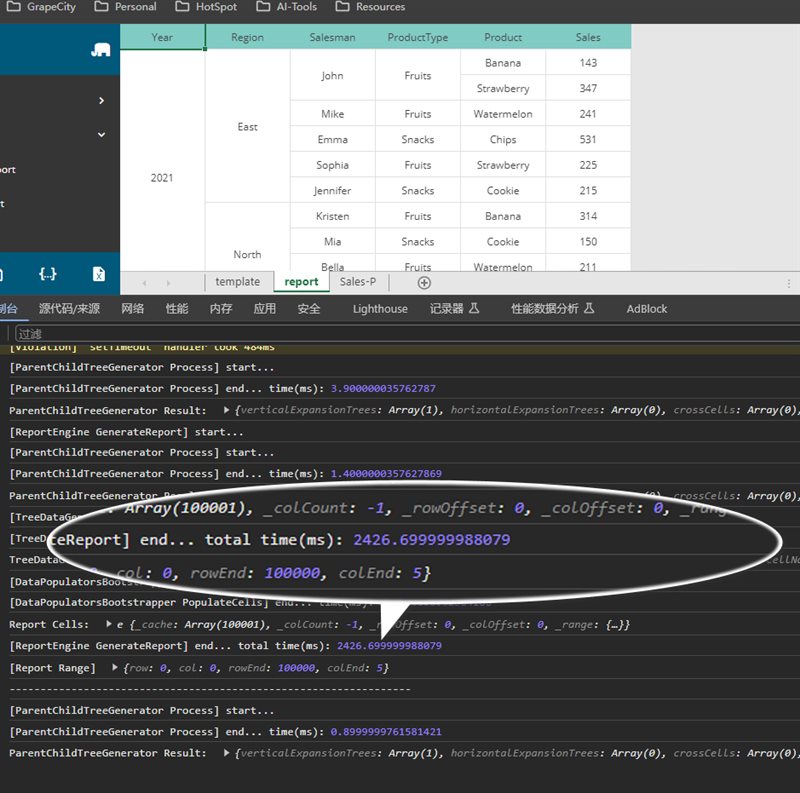Switch to the Sales-P sheet tab

[x=358, y=282]
